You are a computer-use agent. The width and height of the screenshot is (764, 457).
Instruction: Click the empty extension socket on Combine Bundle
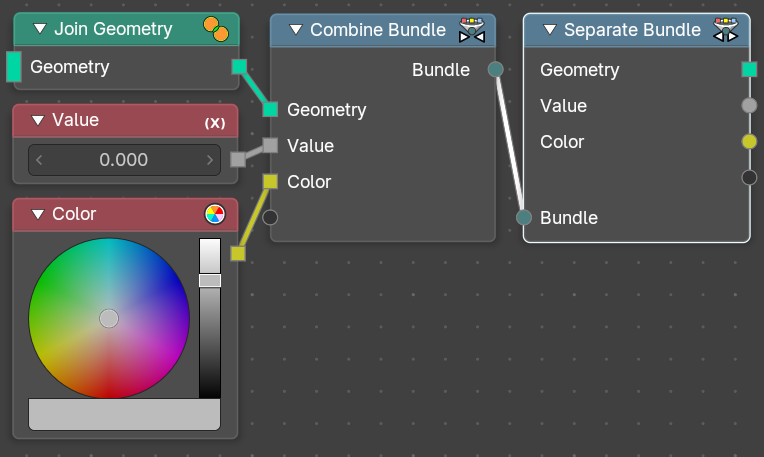click(x=270, y=217)
